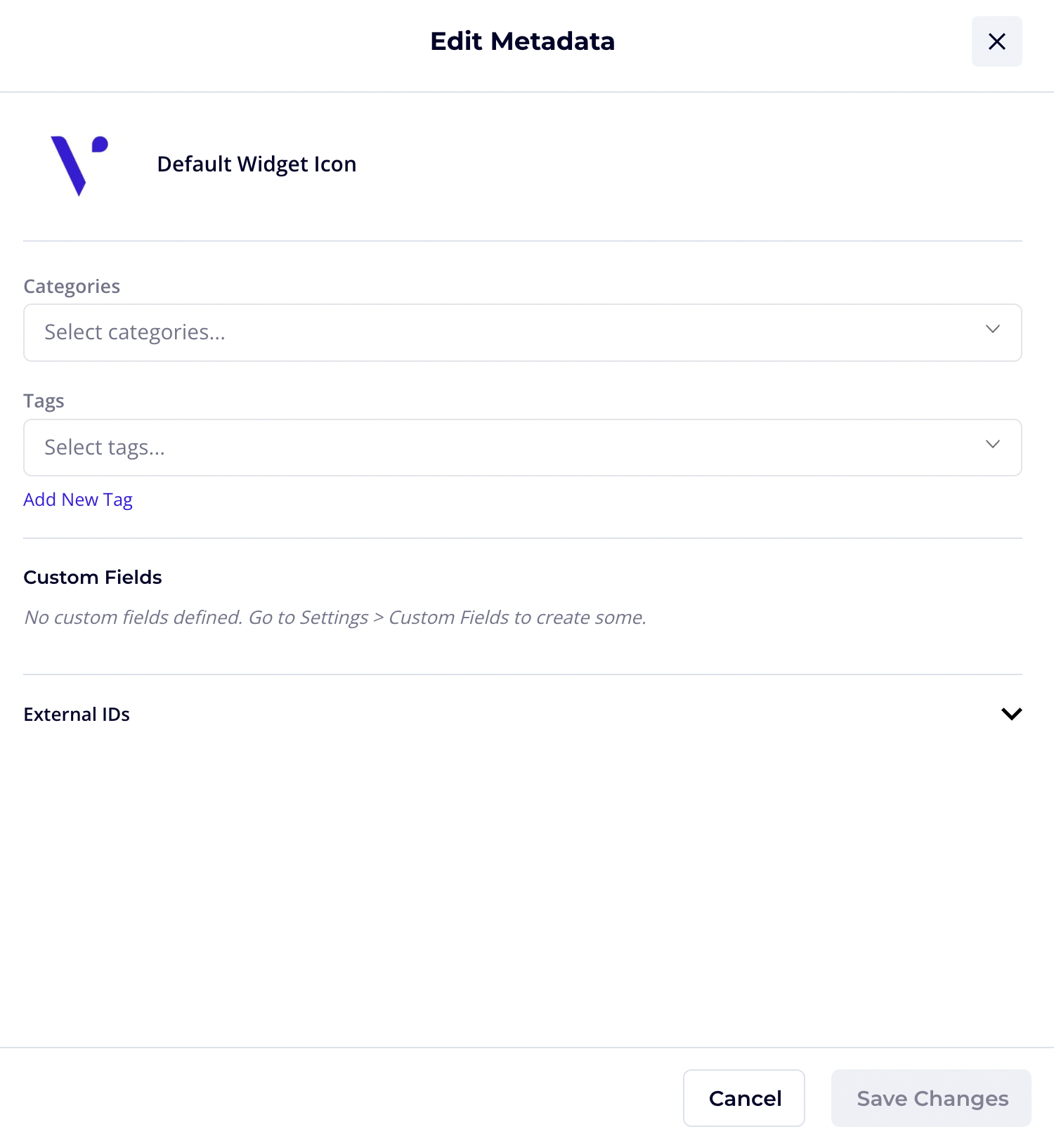Click the Edit Metadata dialog title
The width and height of the screenshot is (1054, 1148).
tap(522, 41)
